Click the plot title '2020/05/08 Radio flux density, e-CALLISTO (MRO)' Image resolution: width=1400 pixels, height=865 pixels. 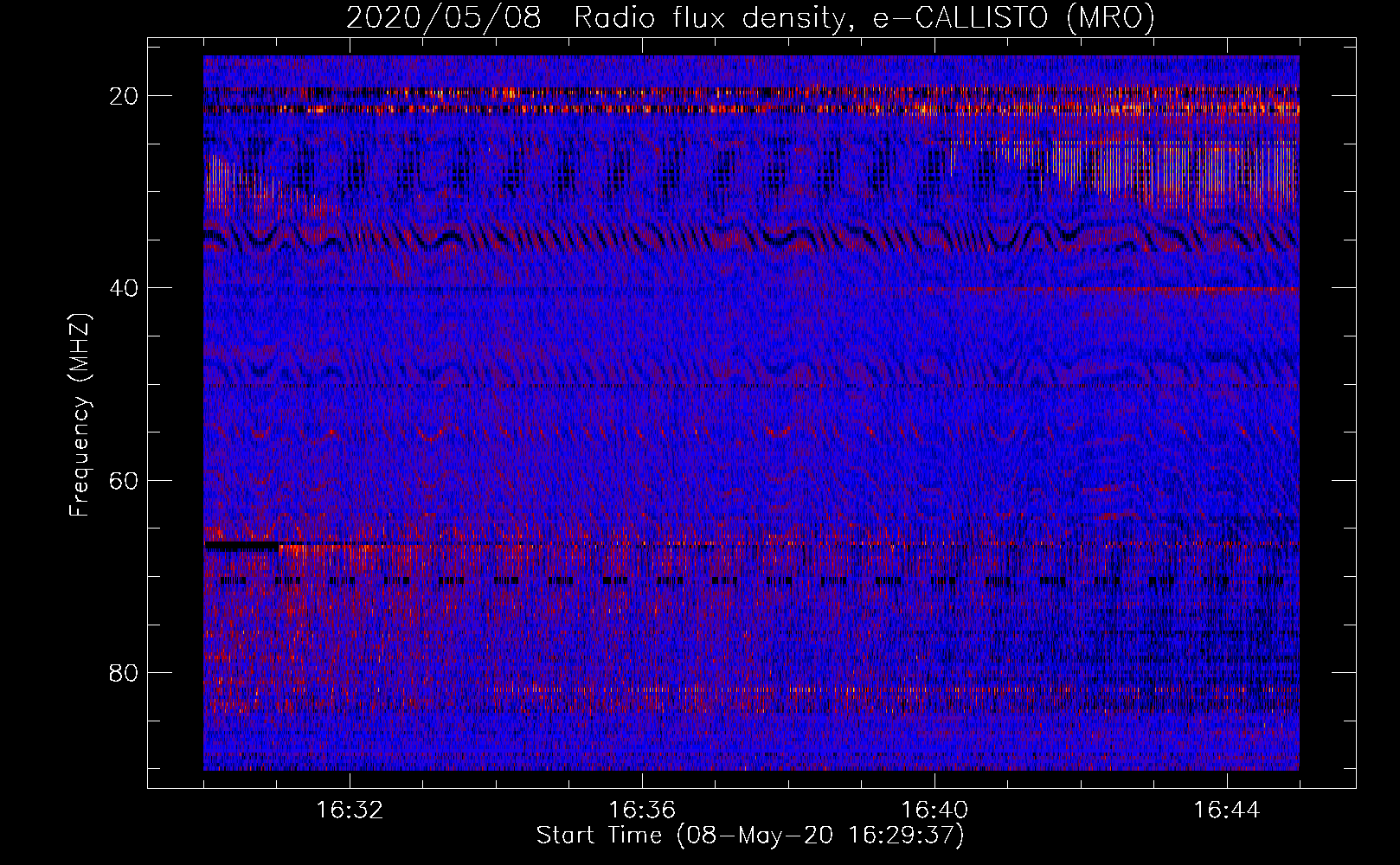[750, 16]
